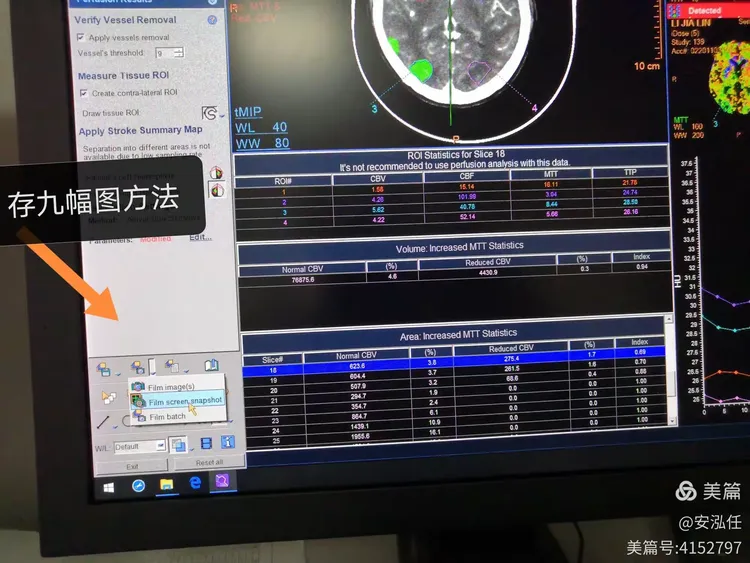Toggle Apply vessels removal checkbox
This screenshot has height=563, width=750.
(81, 37)
